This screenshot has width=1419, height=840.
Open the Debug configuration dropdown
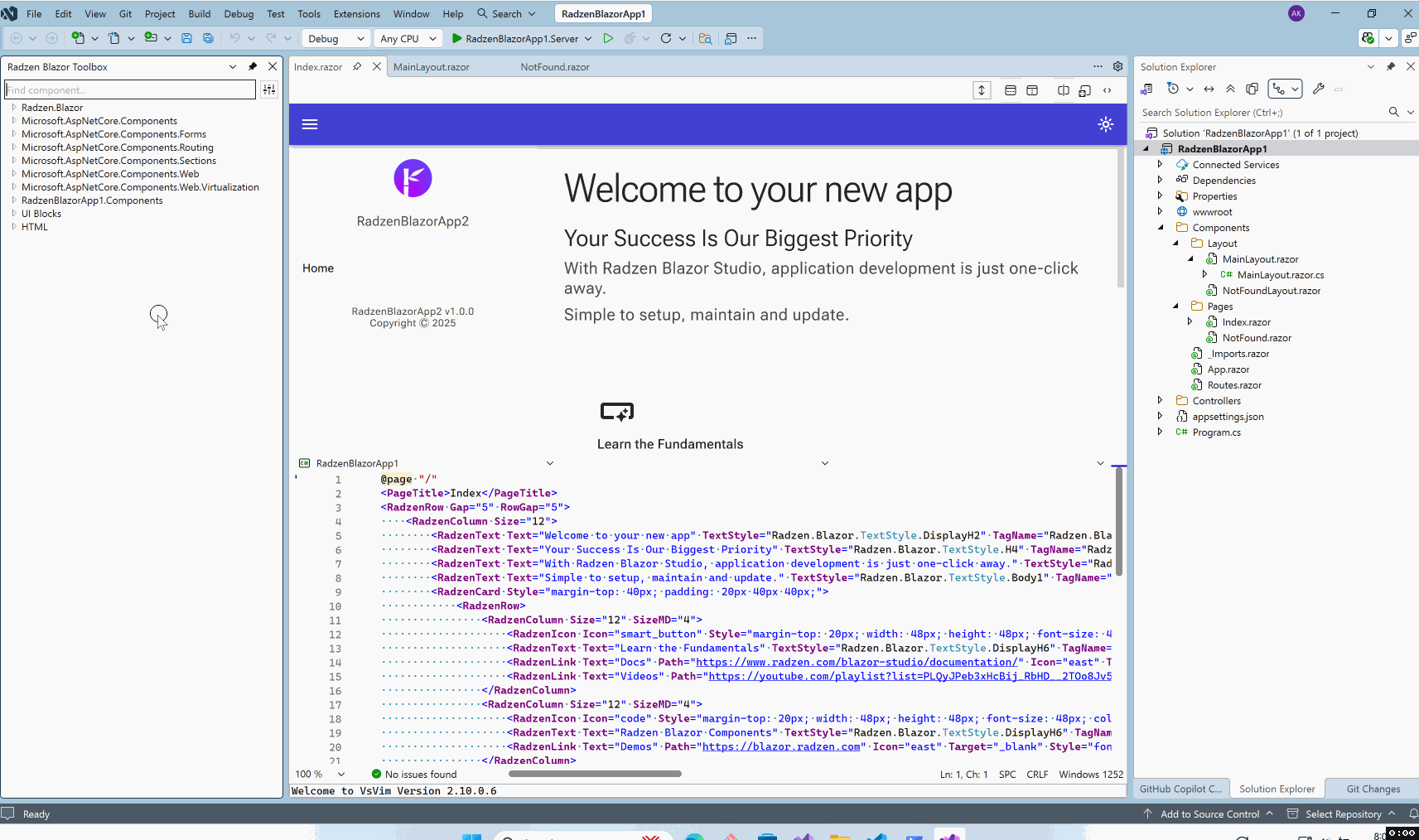pos(335,38)
